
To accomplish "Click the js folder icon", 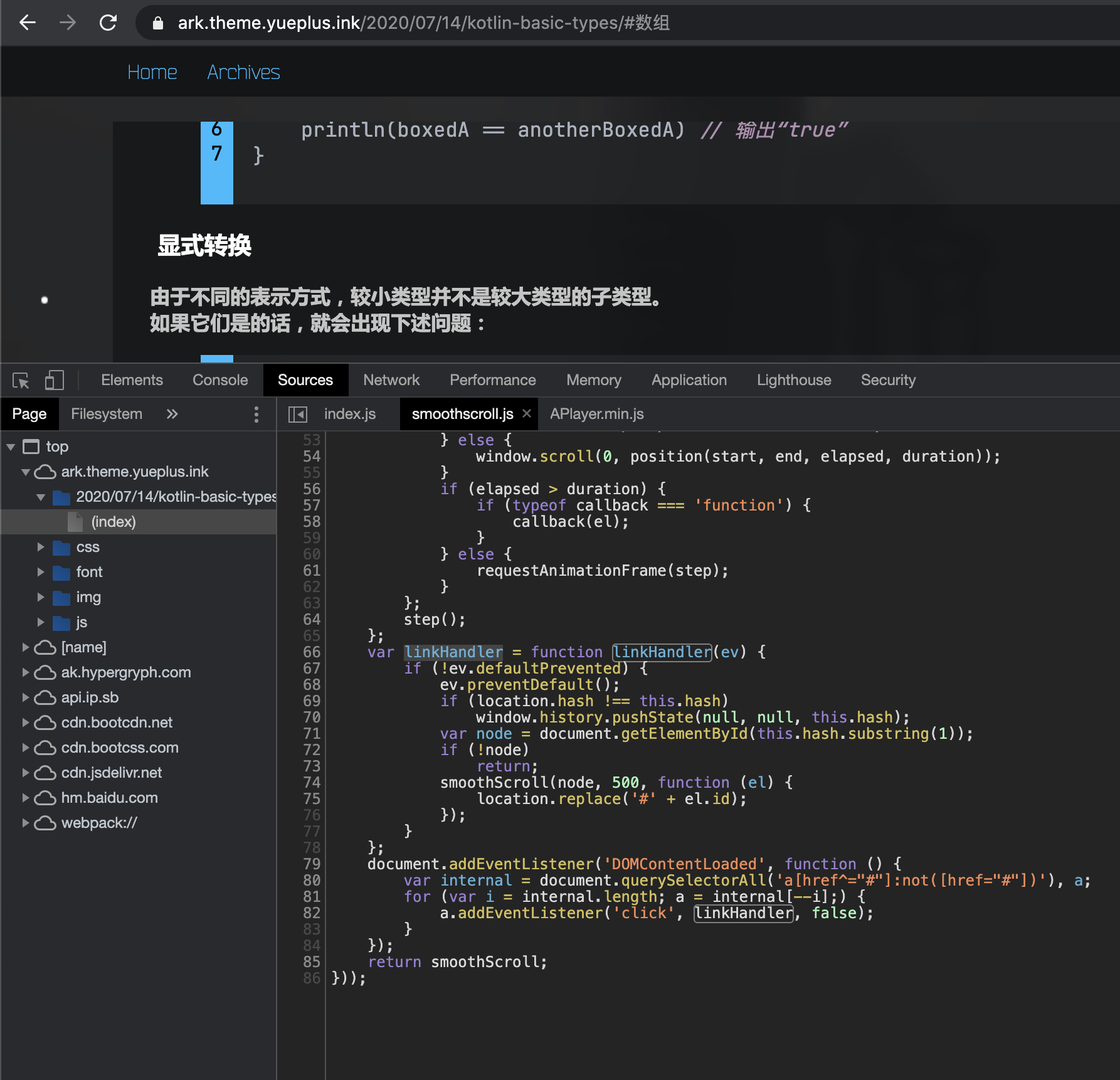I will point(61,623).
